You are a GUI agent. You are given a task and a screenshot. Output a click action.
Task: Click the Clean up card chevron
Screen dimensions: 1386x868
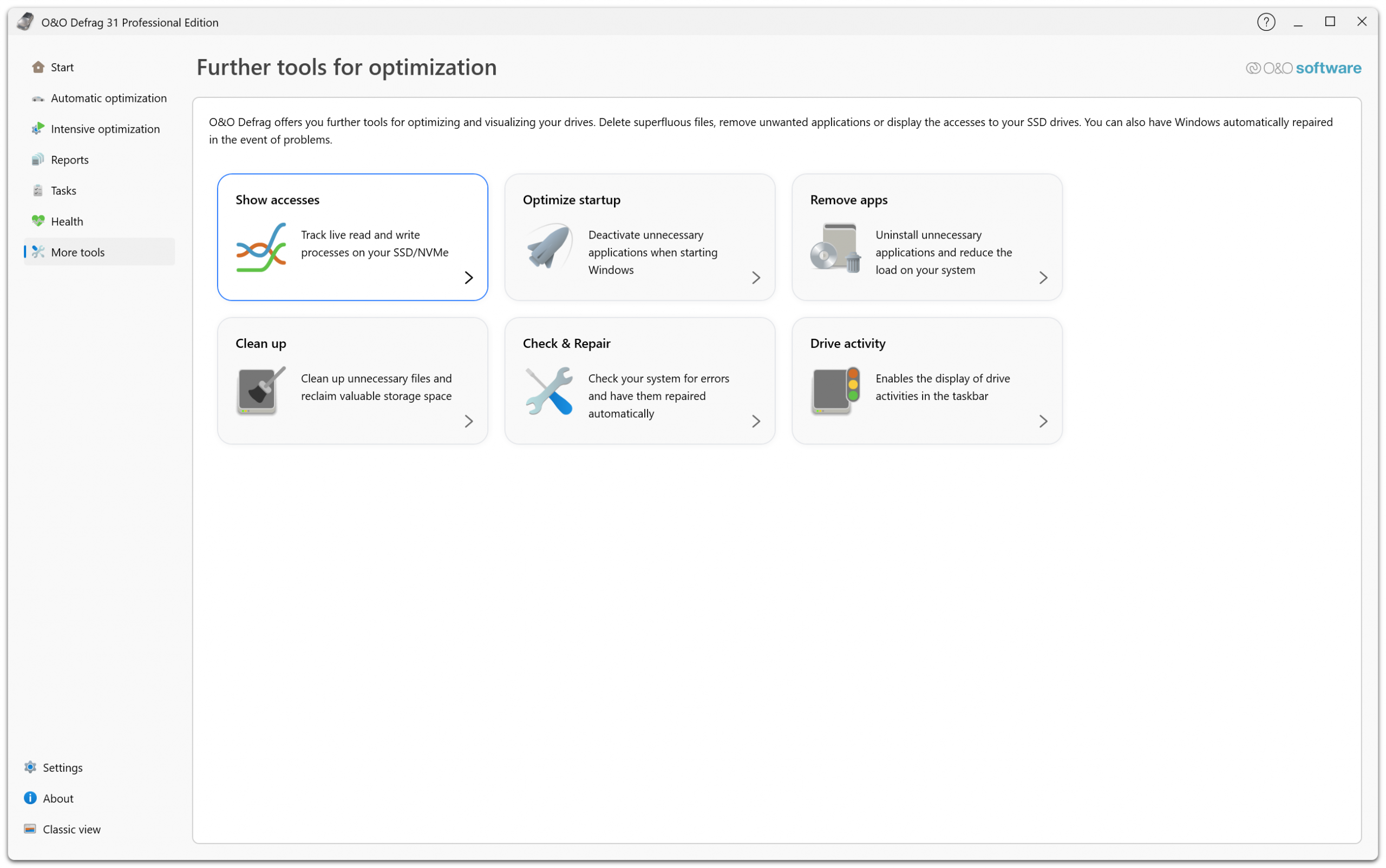pyautogui.click(x=469, y=422)
